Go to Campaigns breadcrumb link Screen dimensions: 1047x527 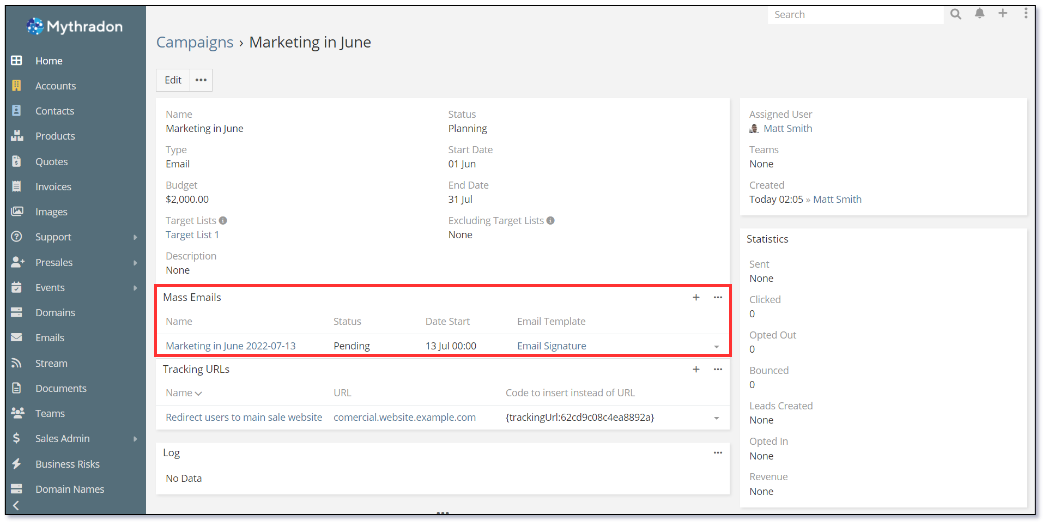point(195,42)
